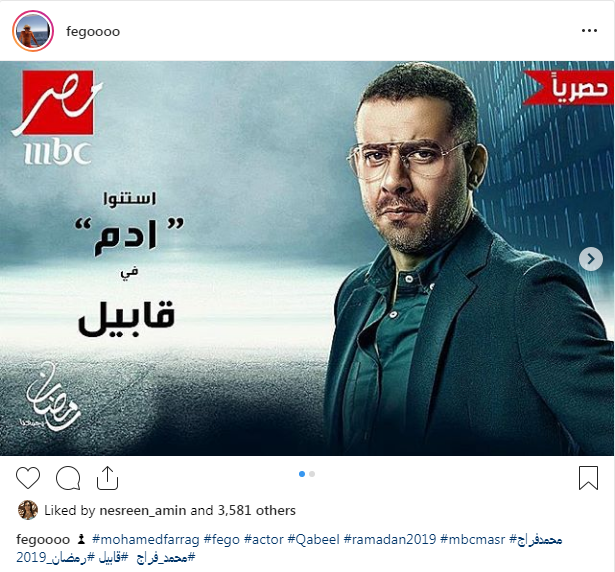615x572 pixels.
Task: Open nesreen_amin liker avatar
Action: coord(28,510)
